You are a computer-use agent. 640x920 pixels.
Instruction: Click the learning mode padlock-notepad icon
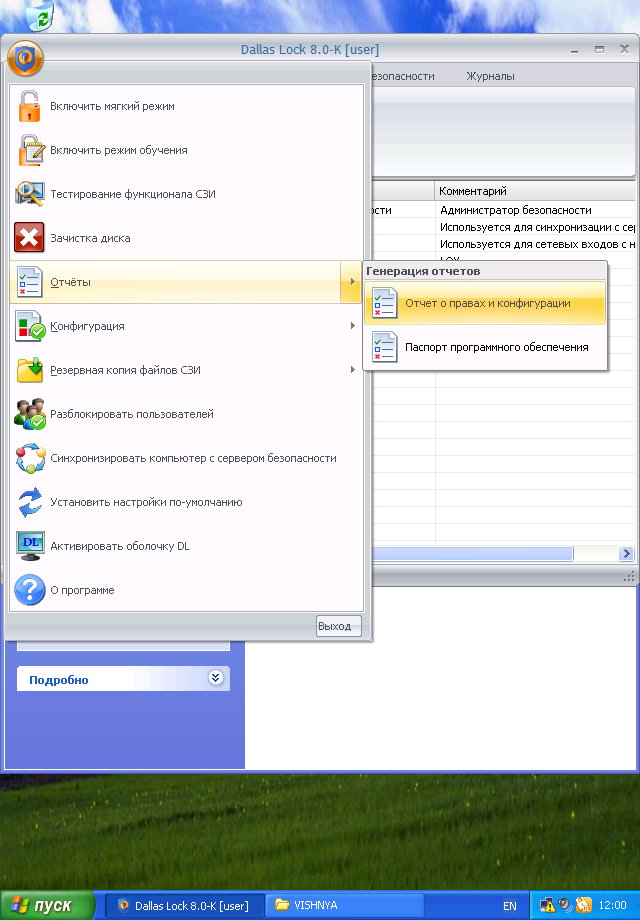(31, 150)
